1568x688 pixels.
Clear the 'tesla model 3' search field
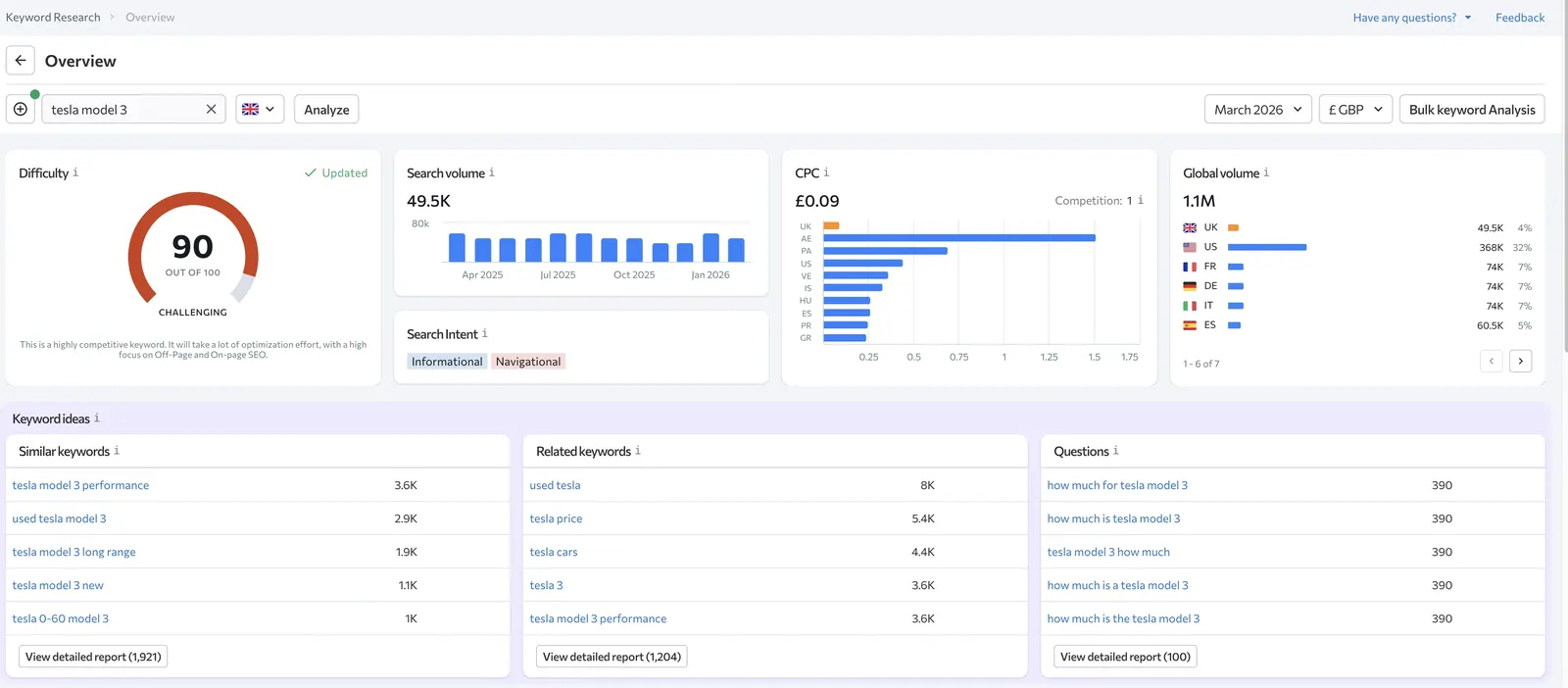coord(211,109)
